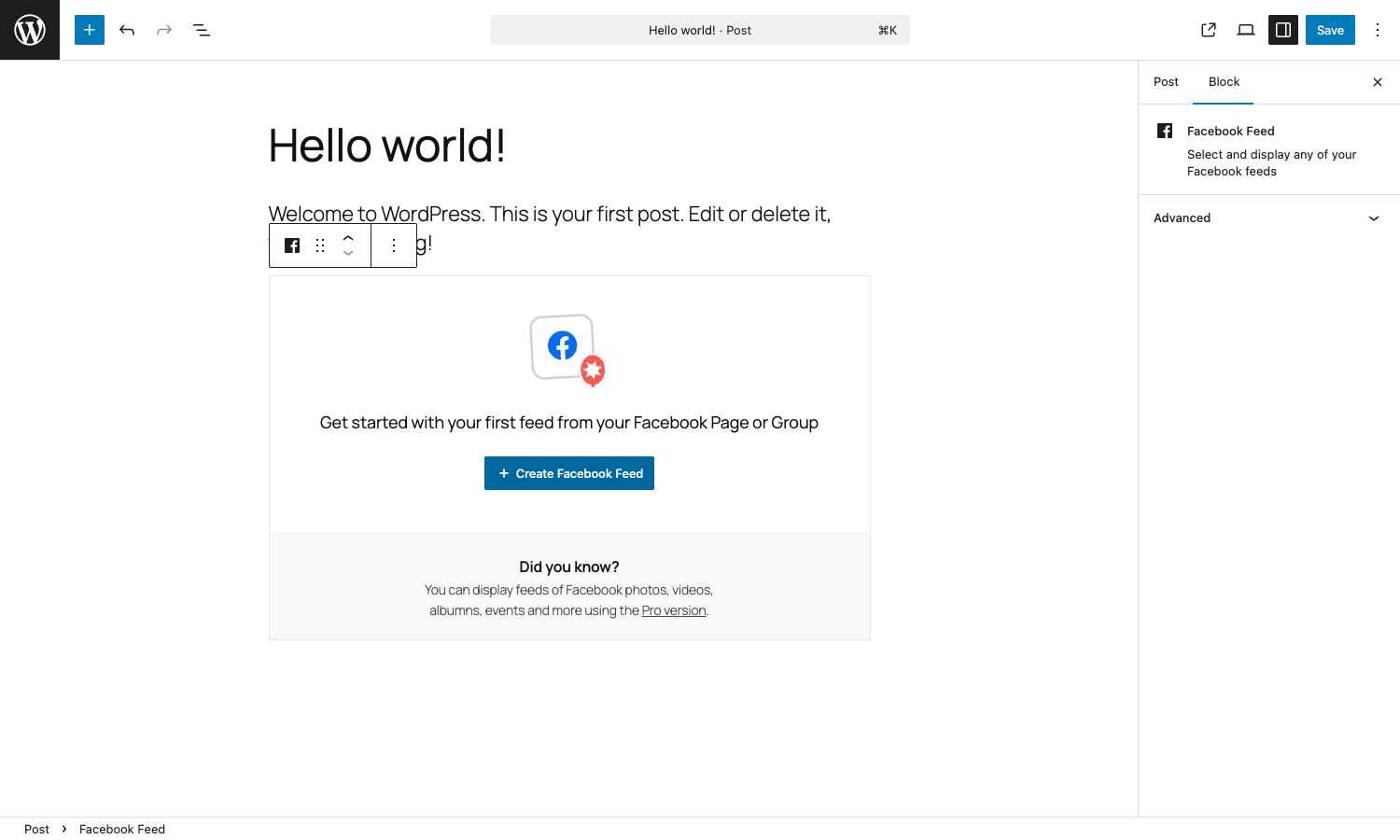This screenshot has height=840, width=1400.
Task: Click the Hello world! post title
Action: (387, 146)
